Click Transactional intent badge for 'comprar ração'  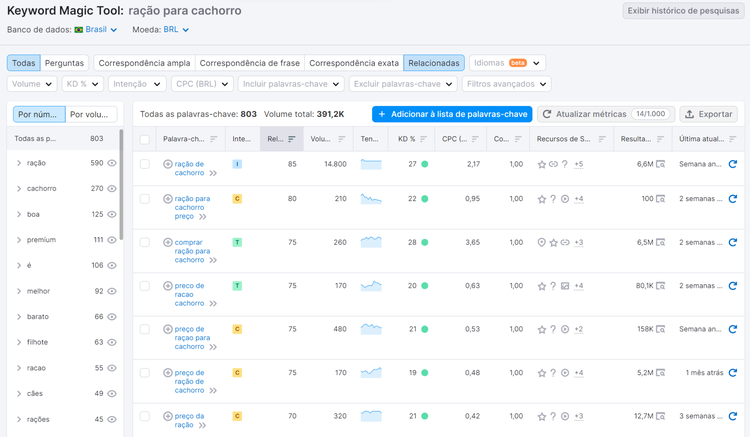point(237,242)
